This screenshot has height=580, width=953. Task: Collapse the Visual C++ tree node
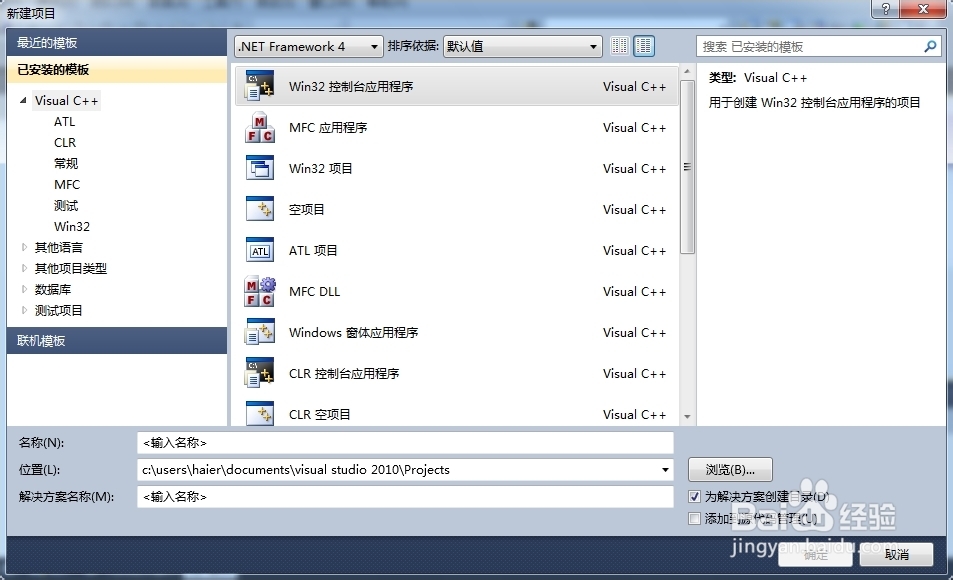24,100
